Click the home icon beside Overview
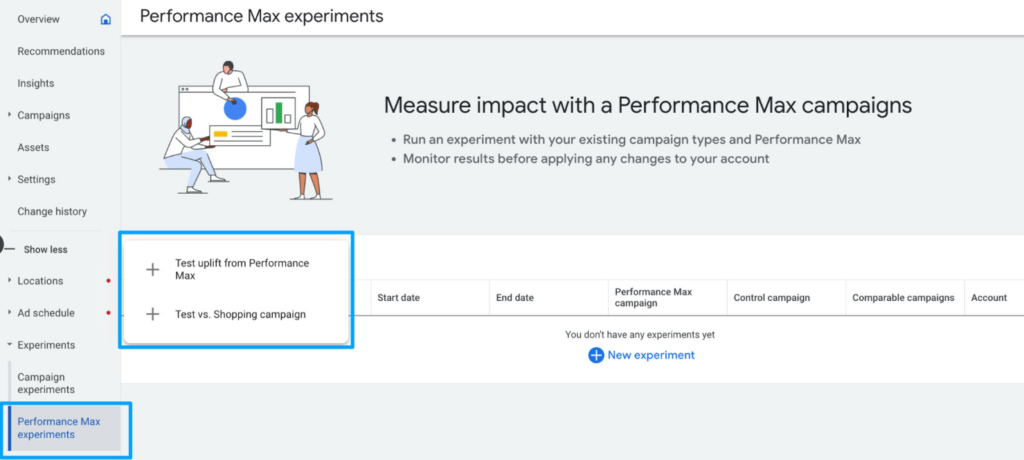Image resolution: width=1024 pixels, height=460 pixels. pyautogui.click(x=106, y=20)
